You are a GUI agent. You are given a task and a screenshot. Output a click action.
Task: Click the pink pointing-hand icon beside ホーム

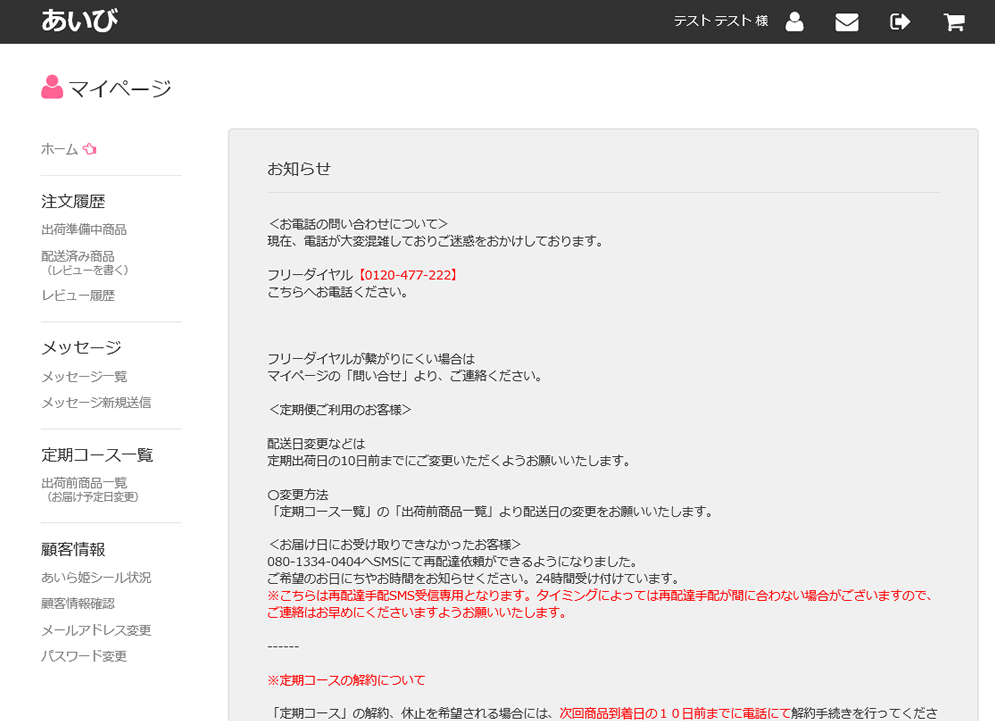click(89, 149)
